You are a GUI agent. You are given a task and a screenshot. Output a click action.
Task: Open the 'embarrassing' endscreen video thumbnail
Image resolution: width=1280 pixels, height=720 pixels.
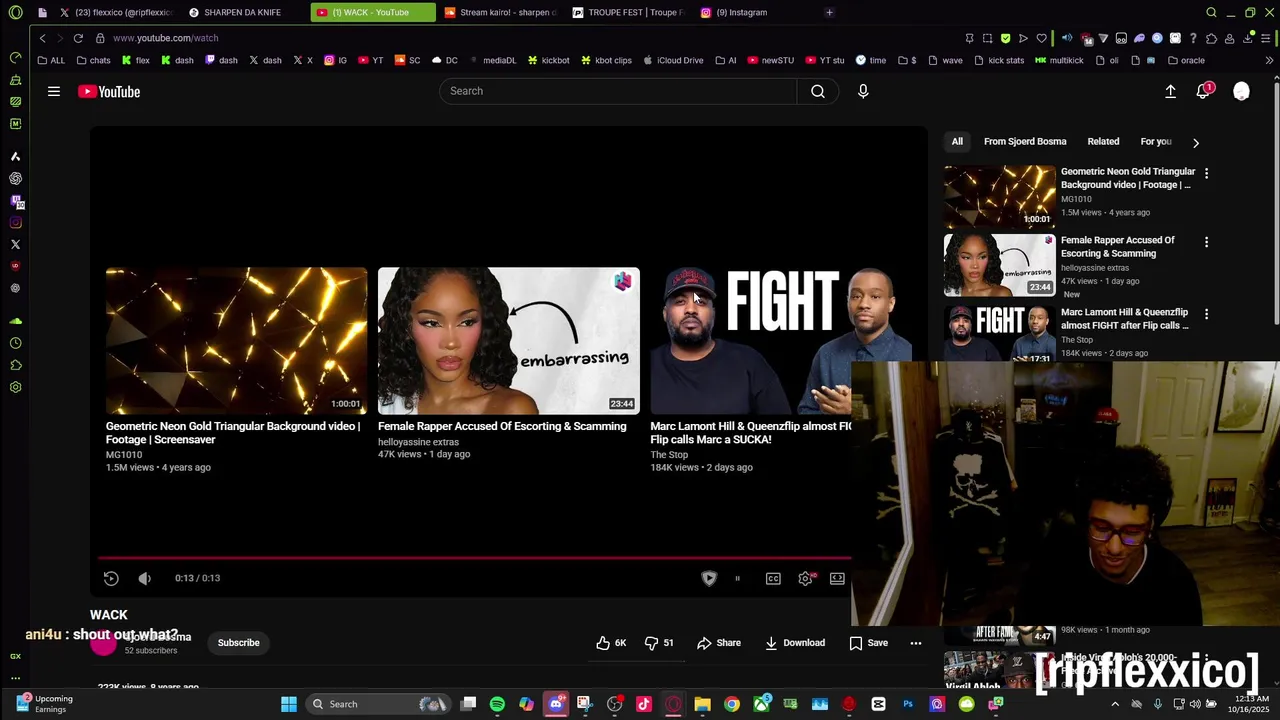508,340
